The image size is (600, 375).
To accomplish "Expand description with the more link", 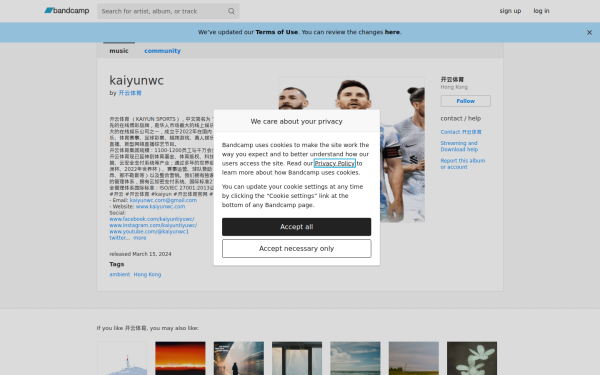I will [x=140, y=238].
